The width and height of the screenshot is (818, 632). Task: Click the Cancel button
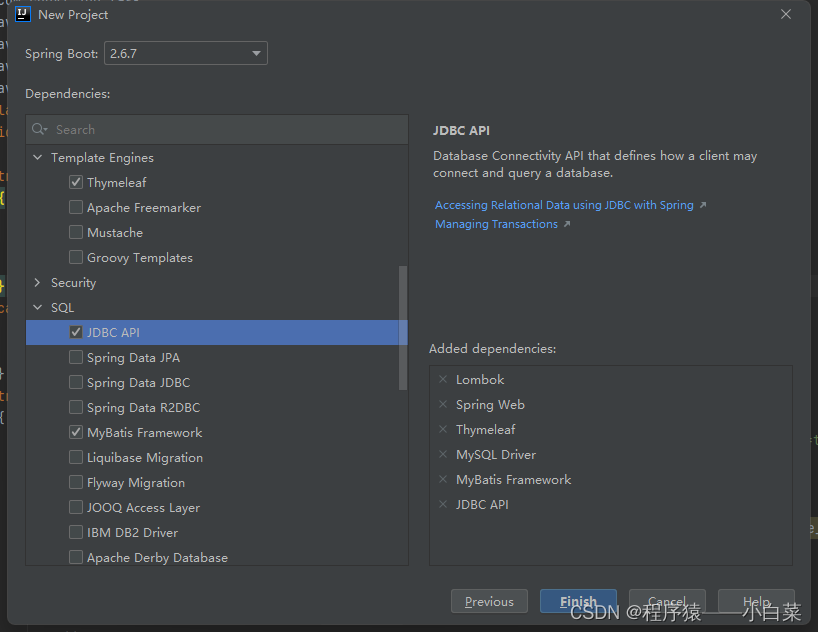click(667, 601)
